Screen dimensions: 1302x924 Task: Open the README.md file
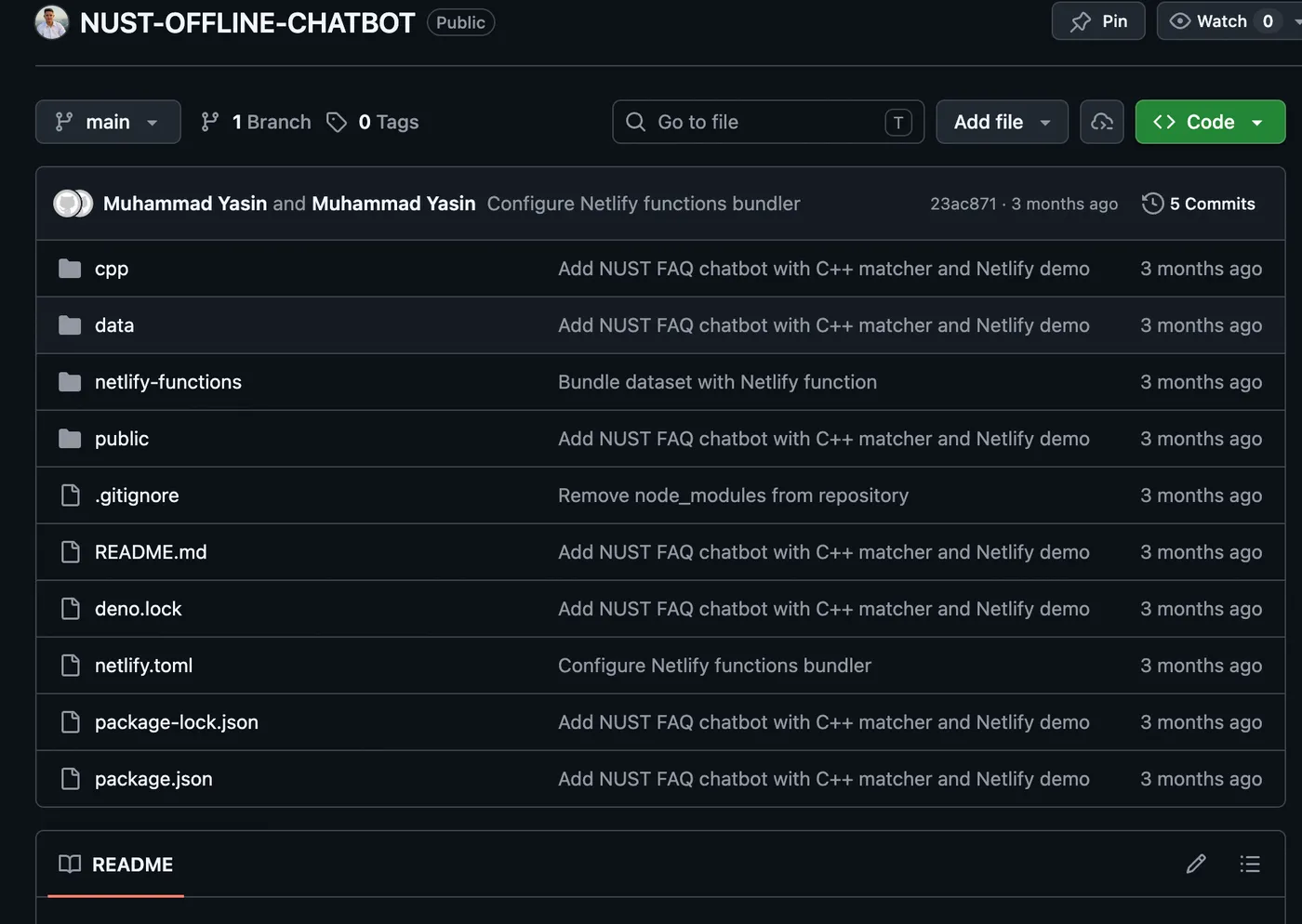coord(151,552)
